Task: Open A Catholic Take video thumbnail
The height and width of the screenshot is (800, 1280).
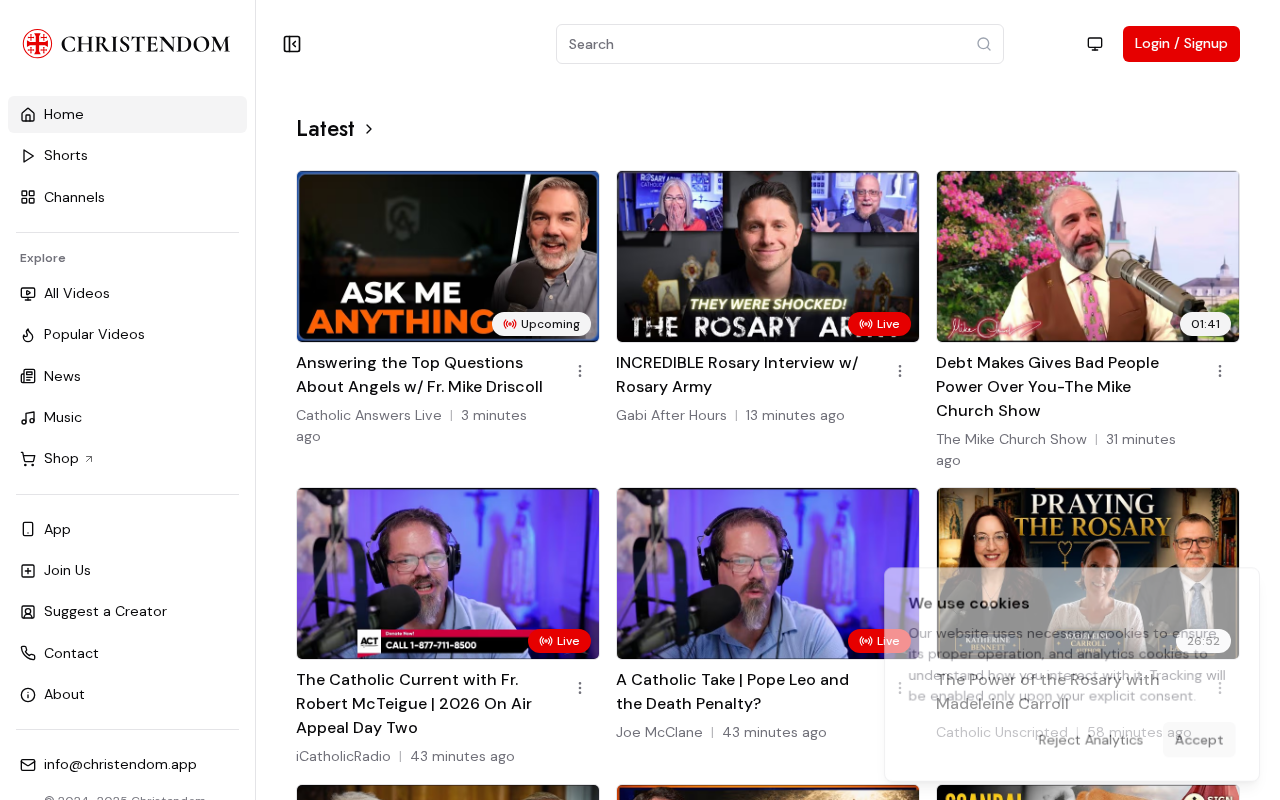Action: tap(768, 573)
